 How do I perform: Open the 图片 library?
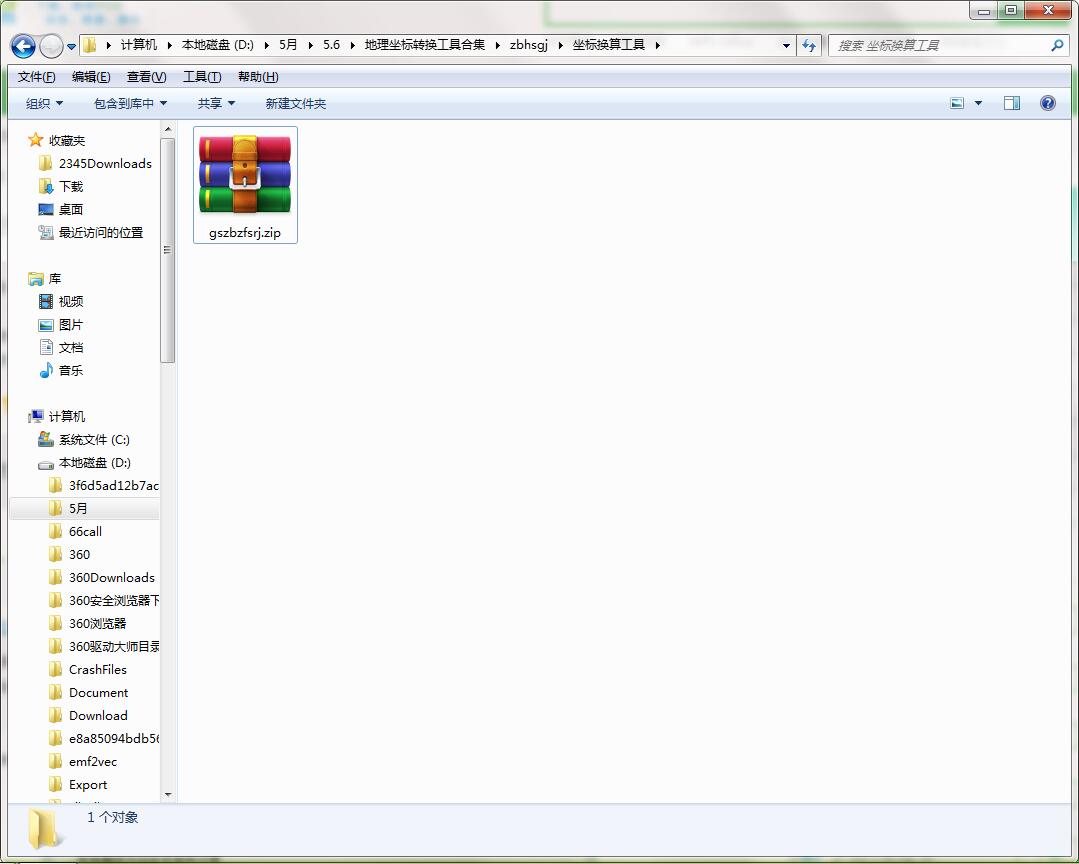(x=61, y=325)
